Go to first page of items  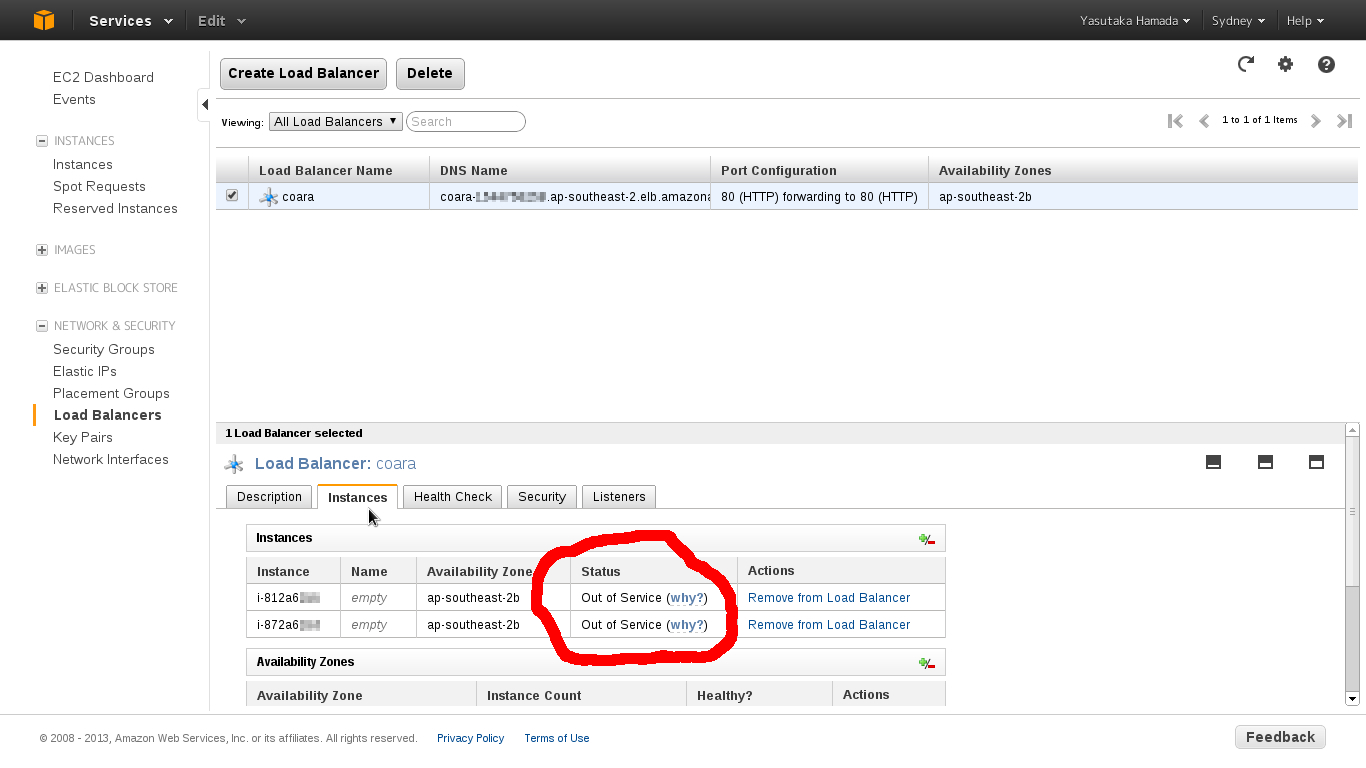(1176, 121)
